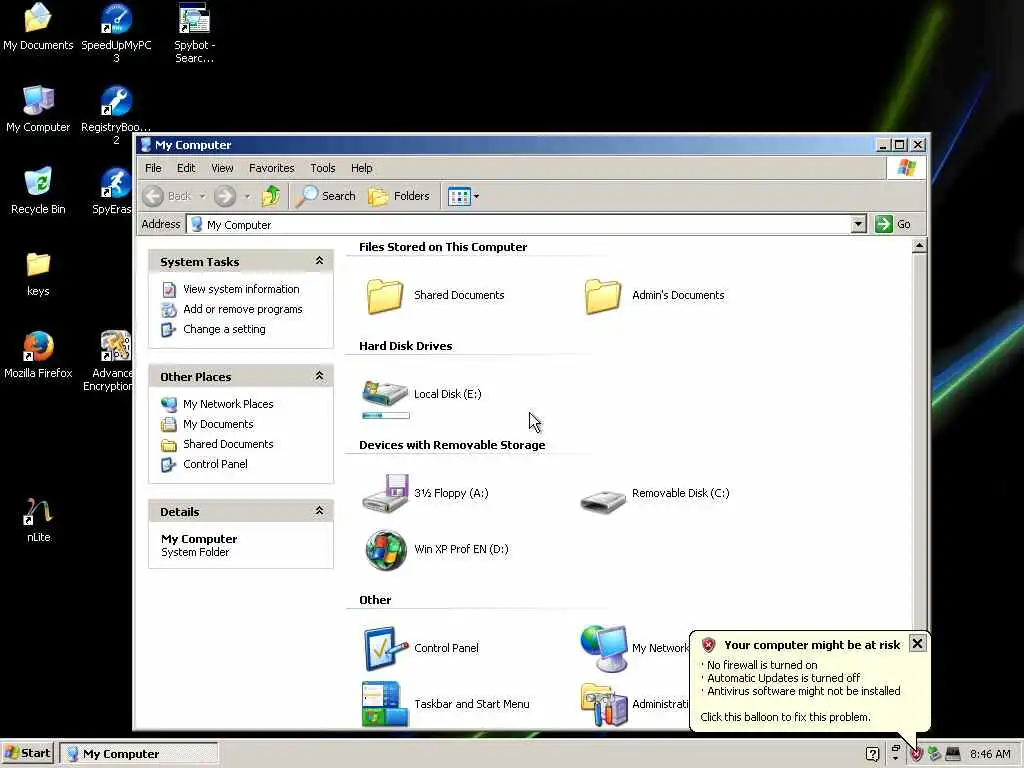Image resolution: width=1024 pixels, height=768 pixels.
Task: Click the red security shield tray icon
Action: click(916, 754)
